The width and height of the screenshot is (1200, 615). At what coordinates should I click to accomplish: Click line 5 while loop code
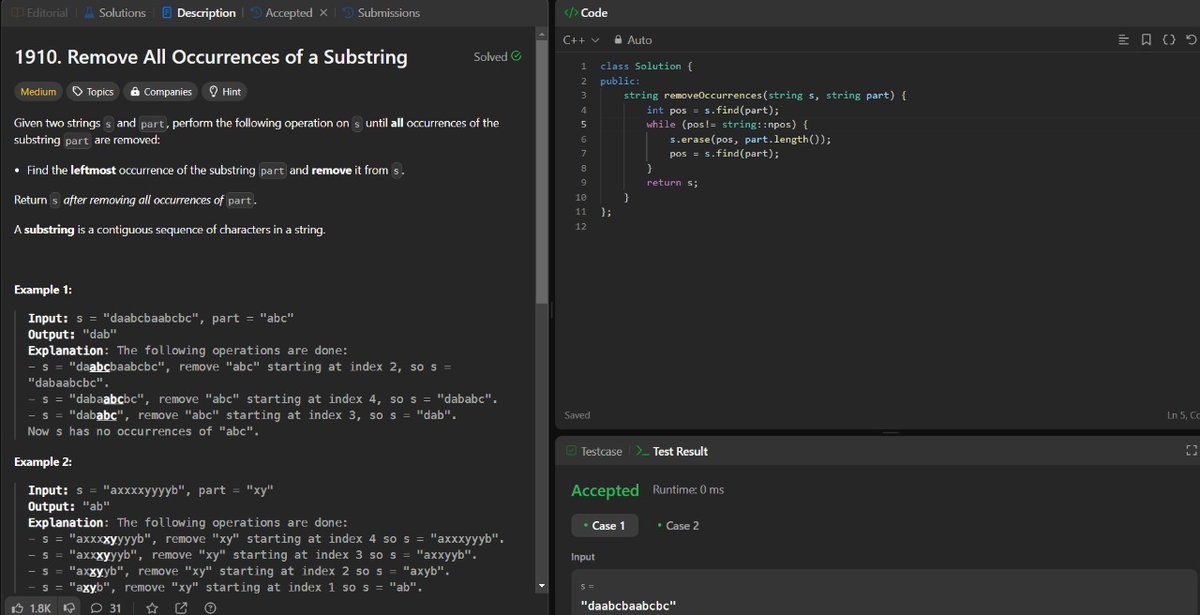tap(727, 124)
